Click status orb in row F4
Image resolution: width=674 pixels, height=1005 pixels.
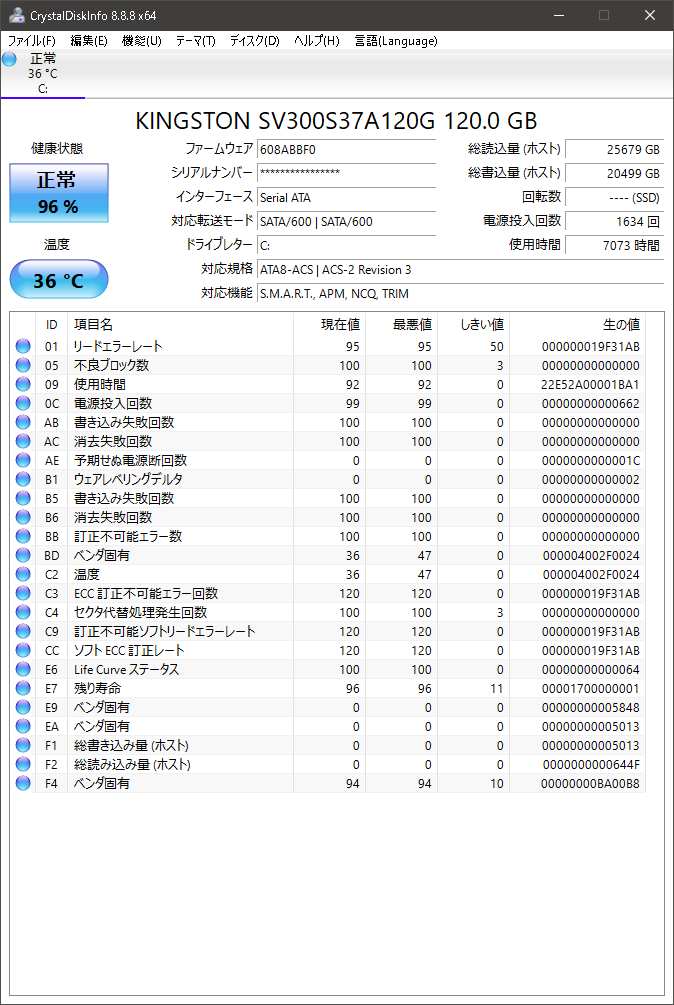pyautogui.click(x=23, y=783)
